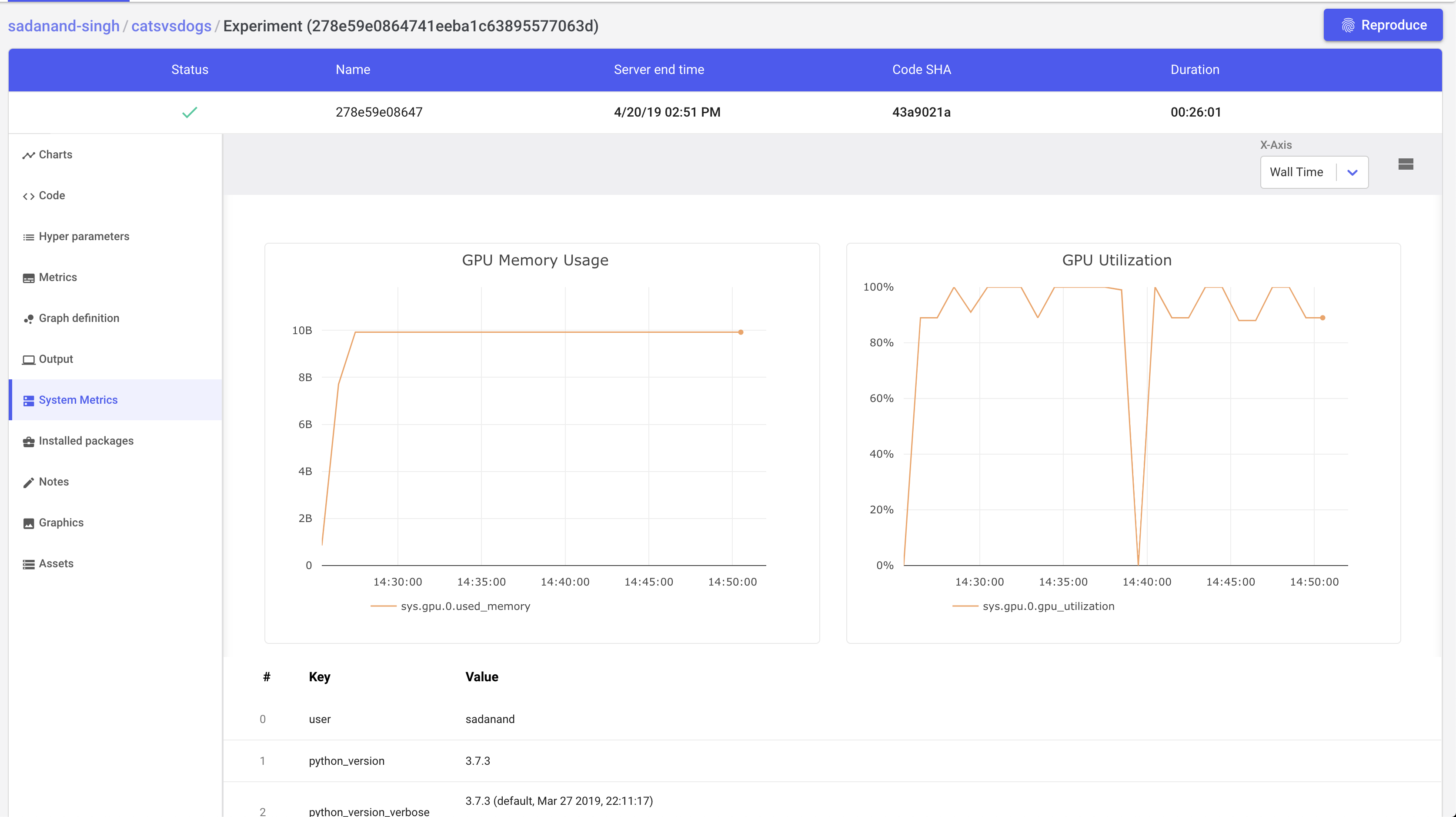This screenshot has height=817, width=1456.
Task: Open the Charts section
Action: (116, 154)
